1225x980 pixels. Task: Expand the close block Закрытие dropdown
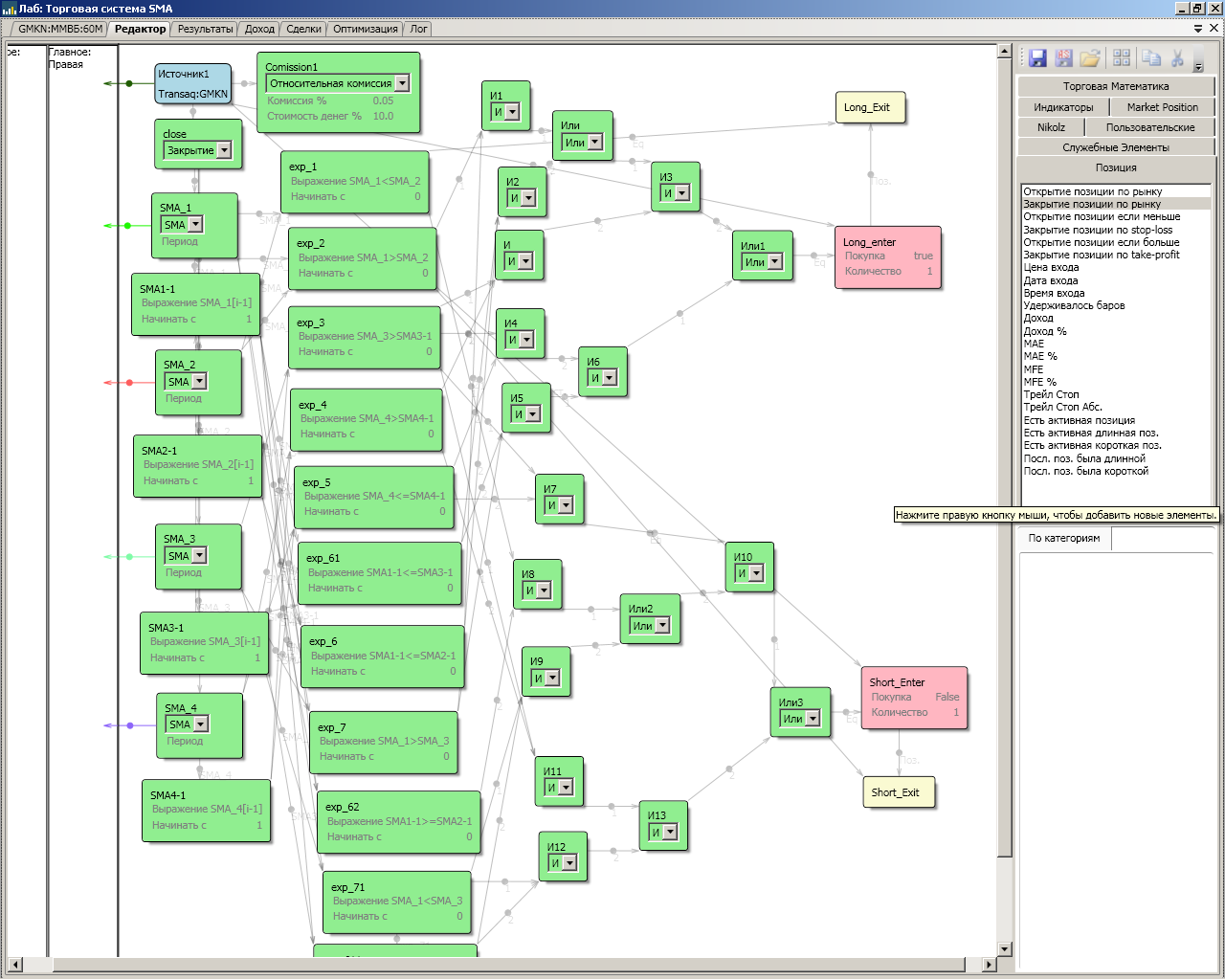223,150
